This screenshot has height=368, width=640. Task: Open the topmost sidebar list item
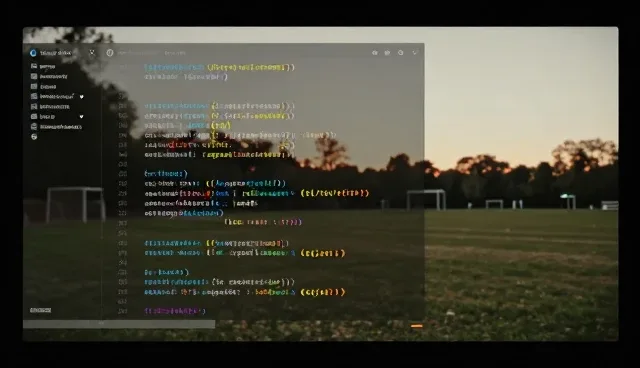(x=43, y=66)
